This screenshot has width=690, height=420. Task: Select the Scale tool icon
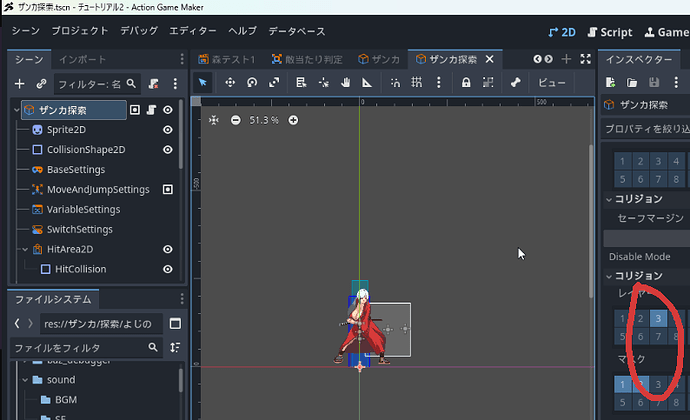(x=274, y=82)
